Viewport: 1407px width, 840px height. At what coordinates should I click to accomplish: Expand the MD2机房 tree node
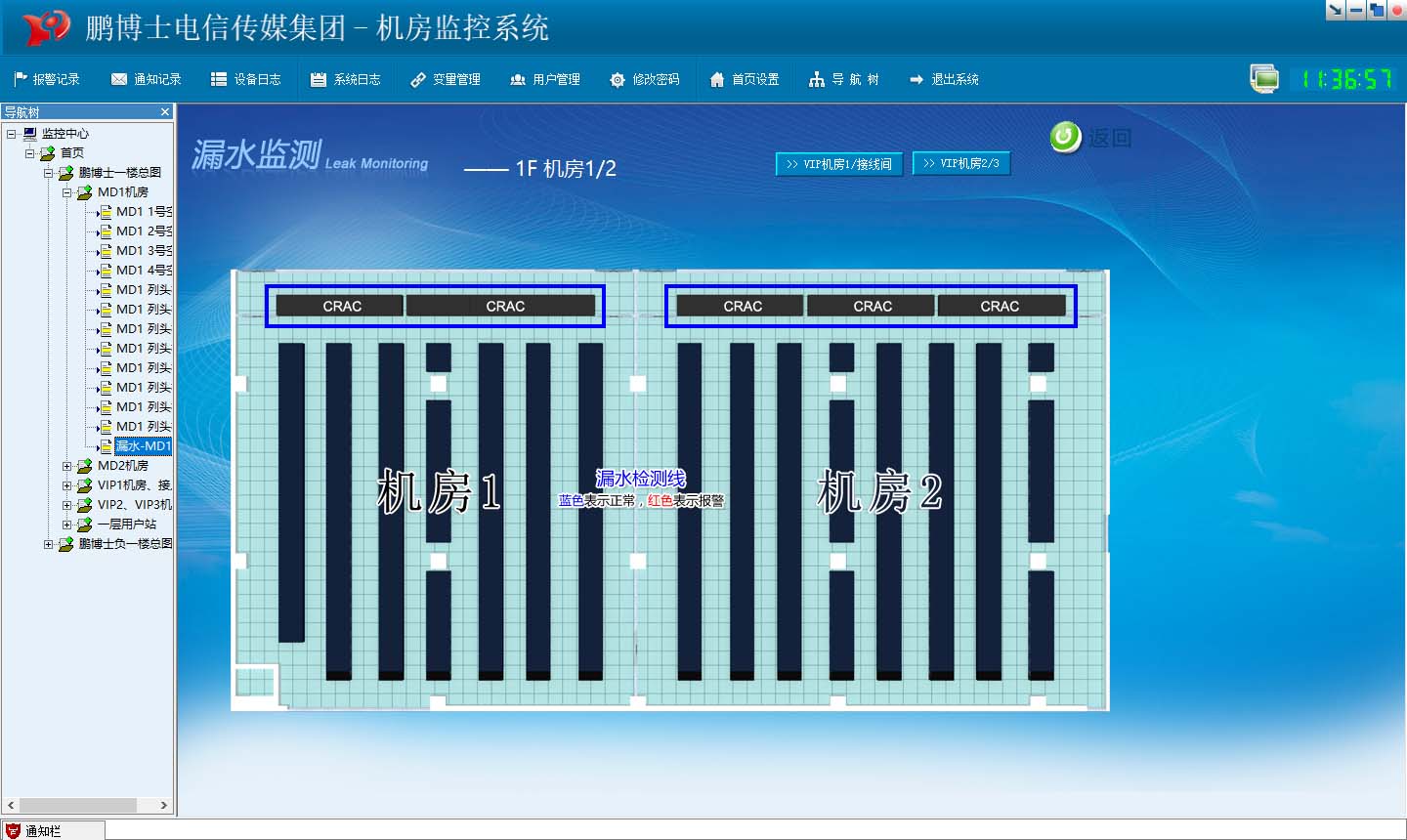coord(66,466)
